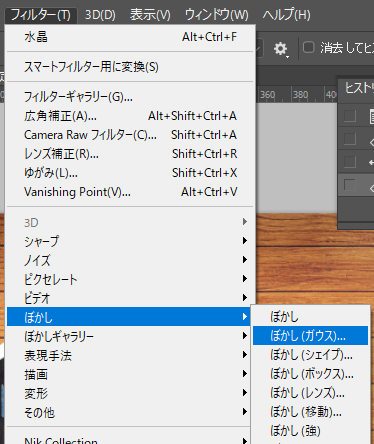Toggle second history state checkbox

point(350,139)
